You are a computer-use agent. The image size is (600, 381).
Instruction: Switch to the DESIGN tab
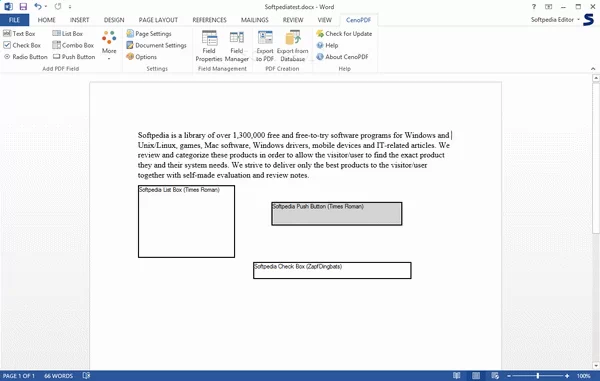114,20
